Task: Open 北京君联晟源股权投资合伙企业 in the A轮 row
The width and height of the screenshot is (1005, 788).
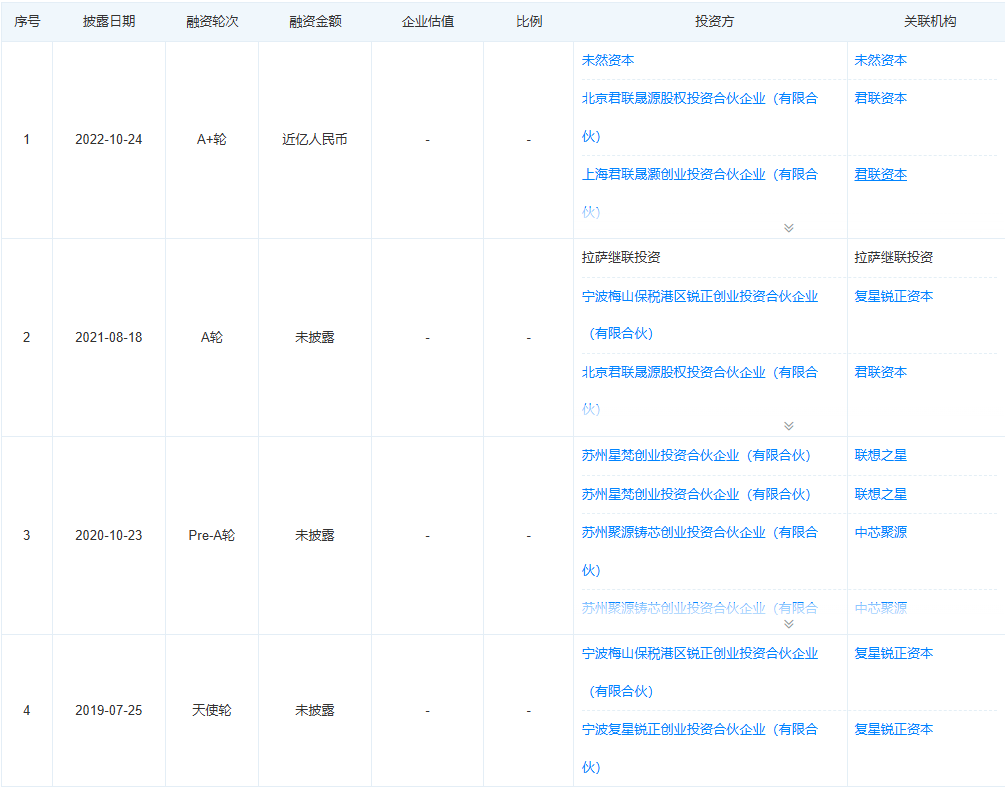Action: click(x=699, y=390)
